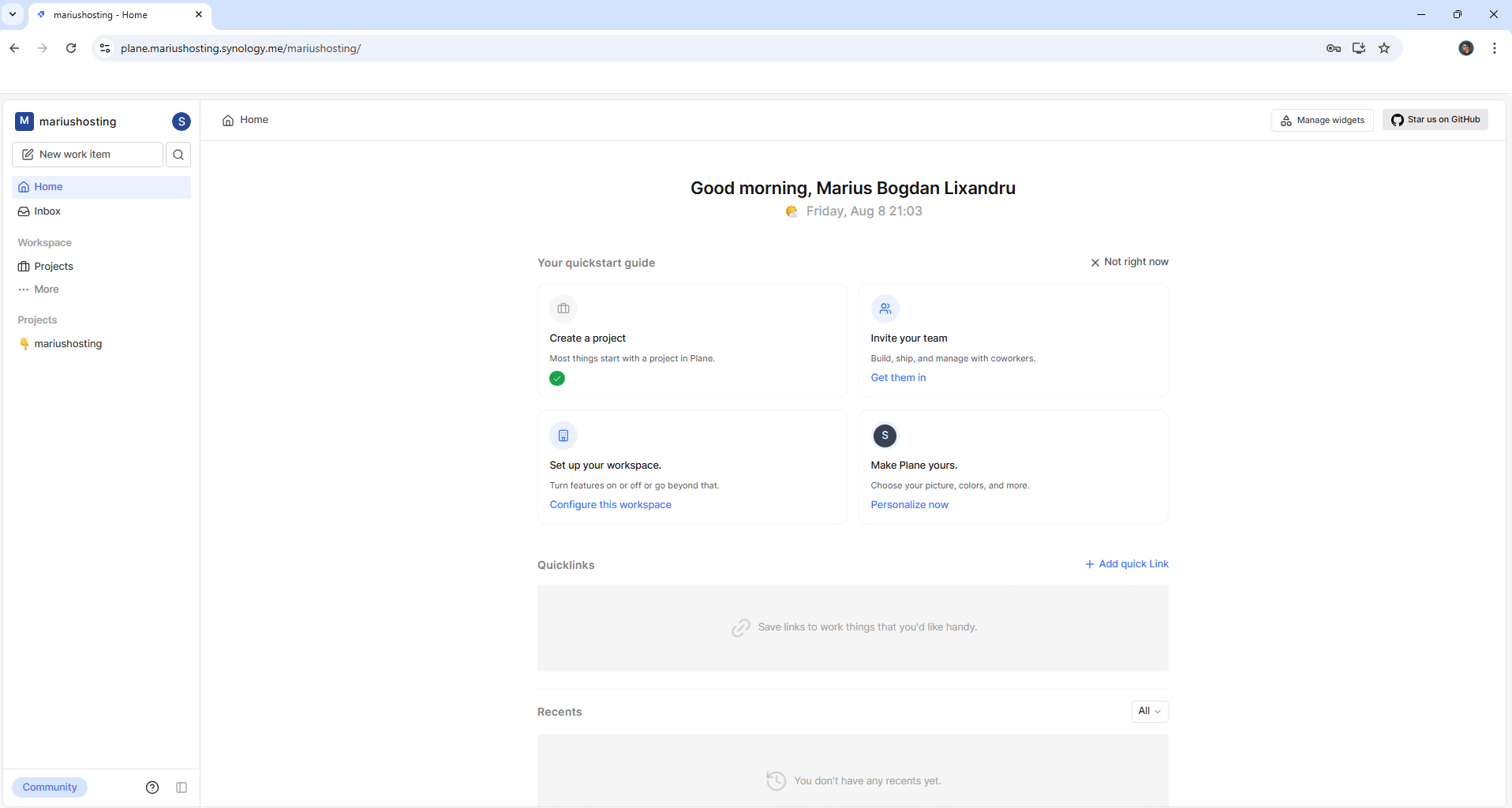Click the Set up your workspace building icon
Image resolution: width=1512 pixels, height=808 pixels.
563,436
